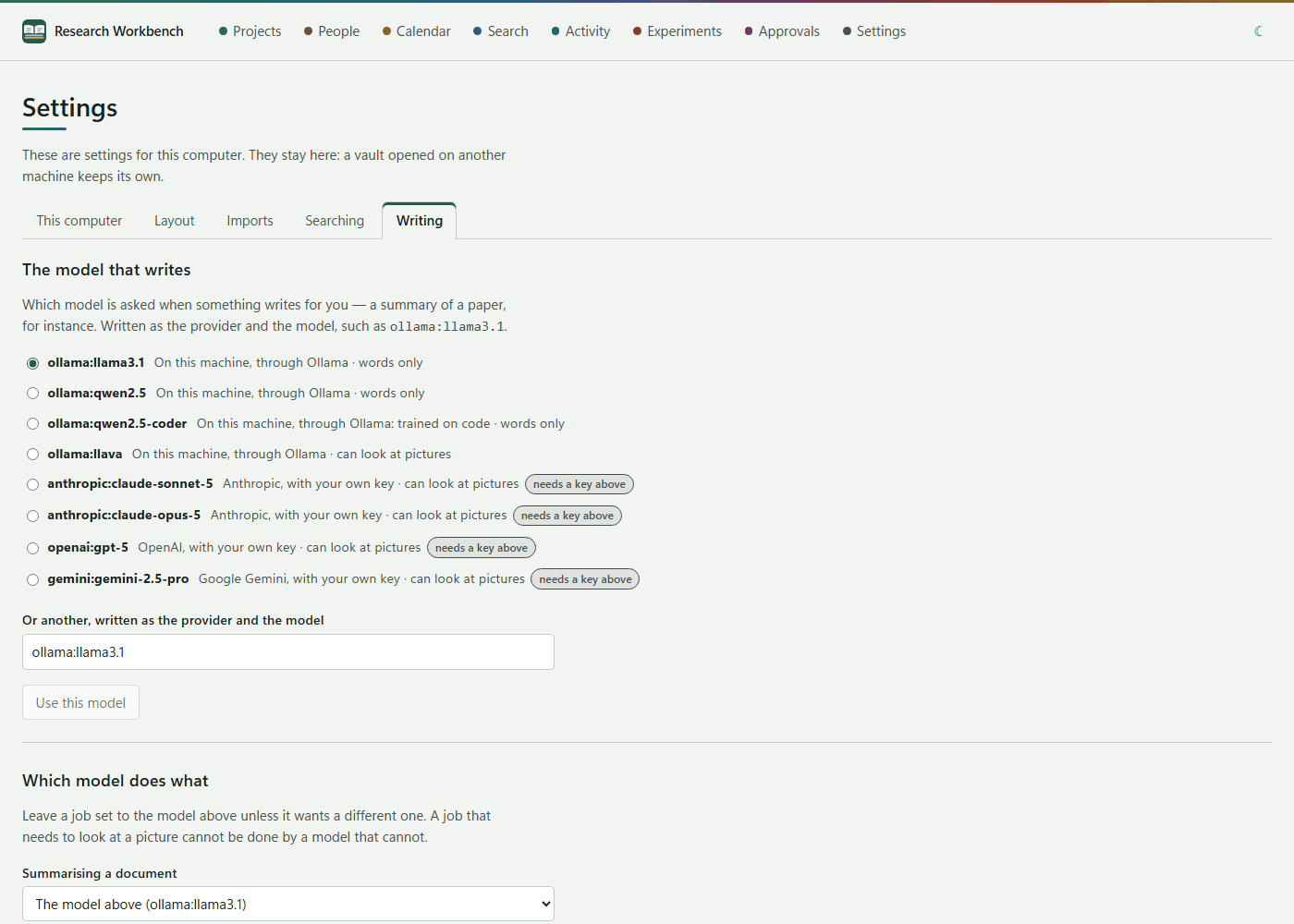The height and width of the screenshot is (924, 1294).
Task: Click the Research Workbench title link
Action: pos(119,31)
